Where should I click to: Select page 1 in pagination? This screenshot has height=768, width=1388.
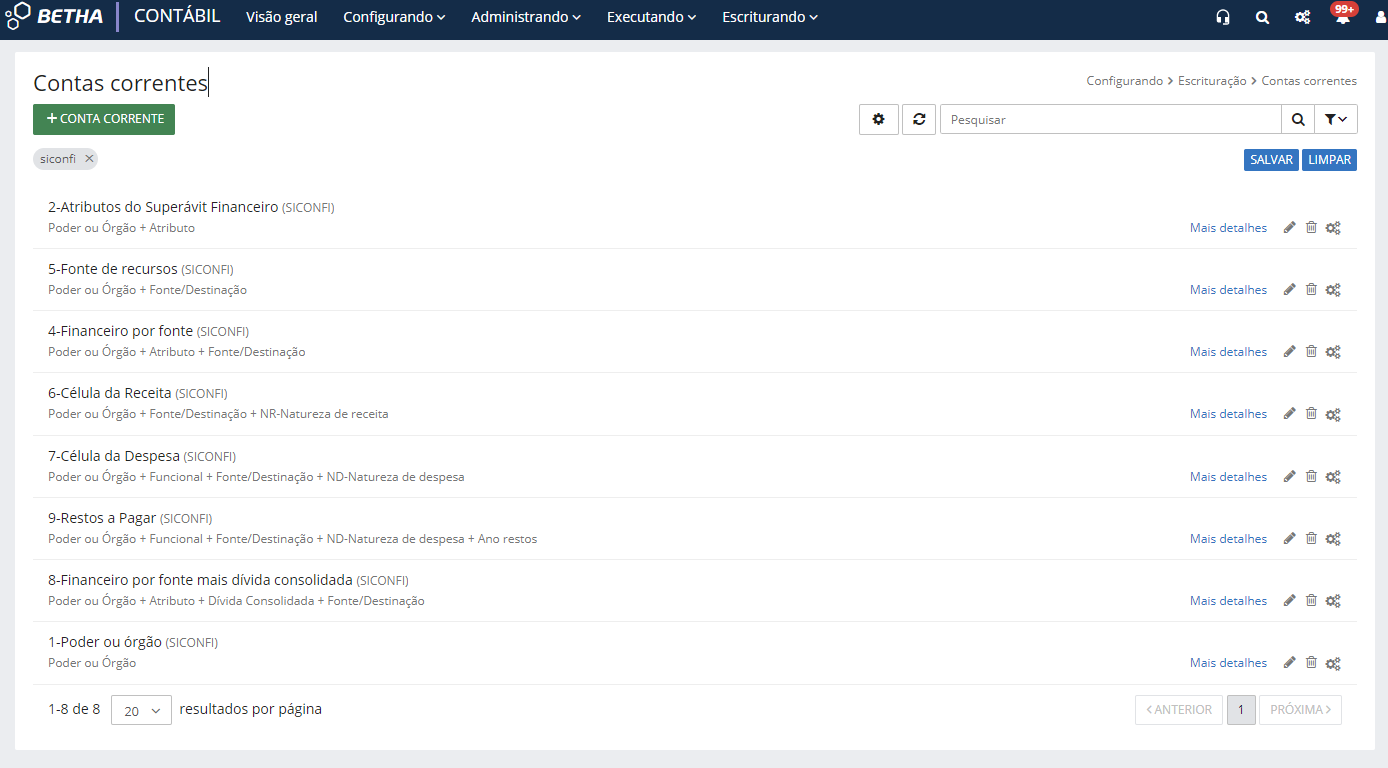(1241, 710)
